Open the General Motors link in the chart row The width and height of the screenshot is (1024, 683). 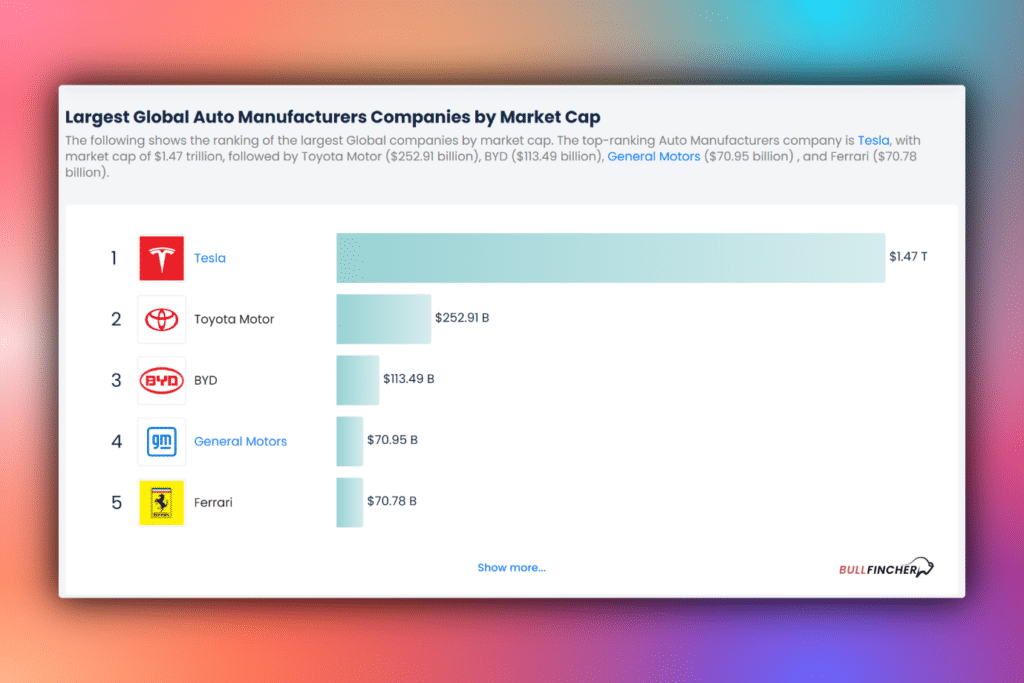click(x=240, y=441)
